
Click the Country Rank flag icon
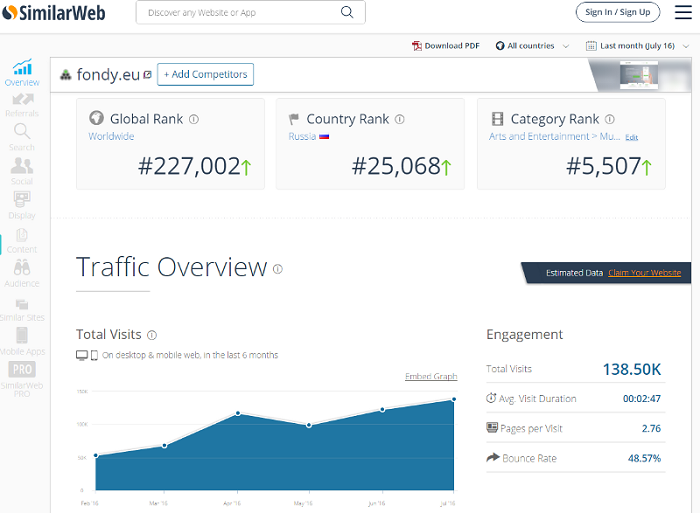click(x=294, y=119)
